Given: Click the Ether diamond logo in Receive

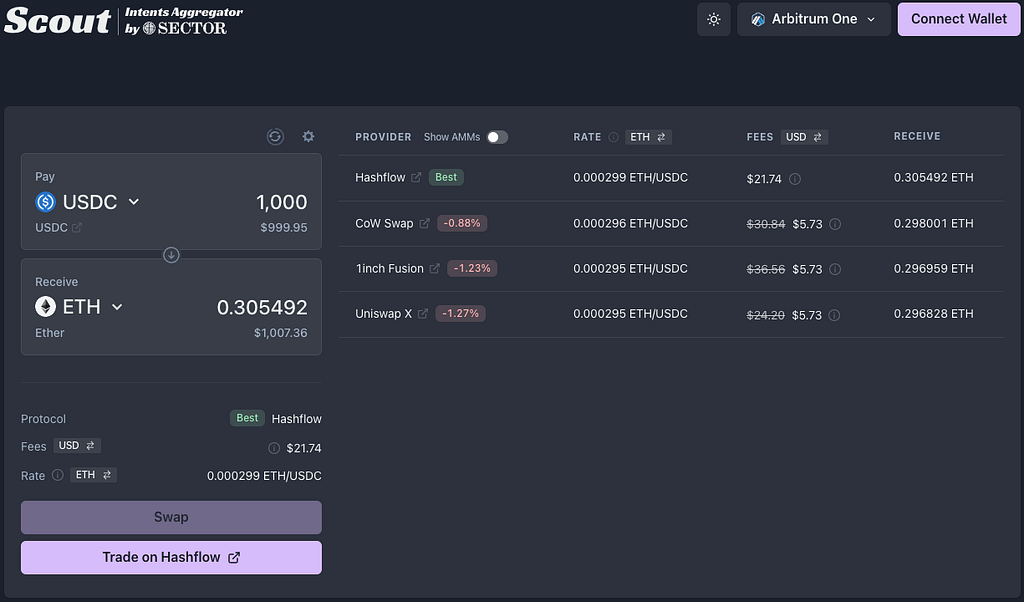Looking at the screenshot, I should point(45,307).
